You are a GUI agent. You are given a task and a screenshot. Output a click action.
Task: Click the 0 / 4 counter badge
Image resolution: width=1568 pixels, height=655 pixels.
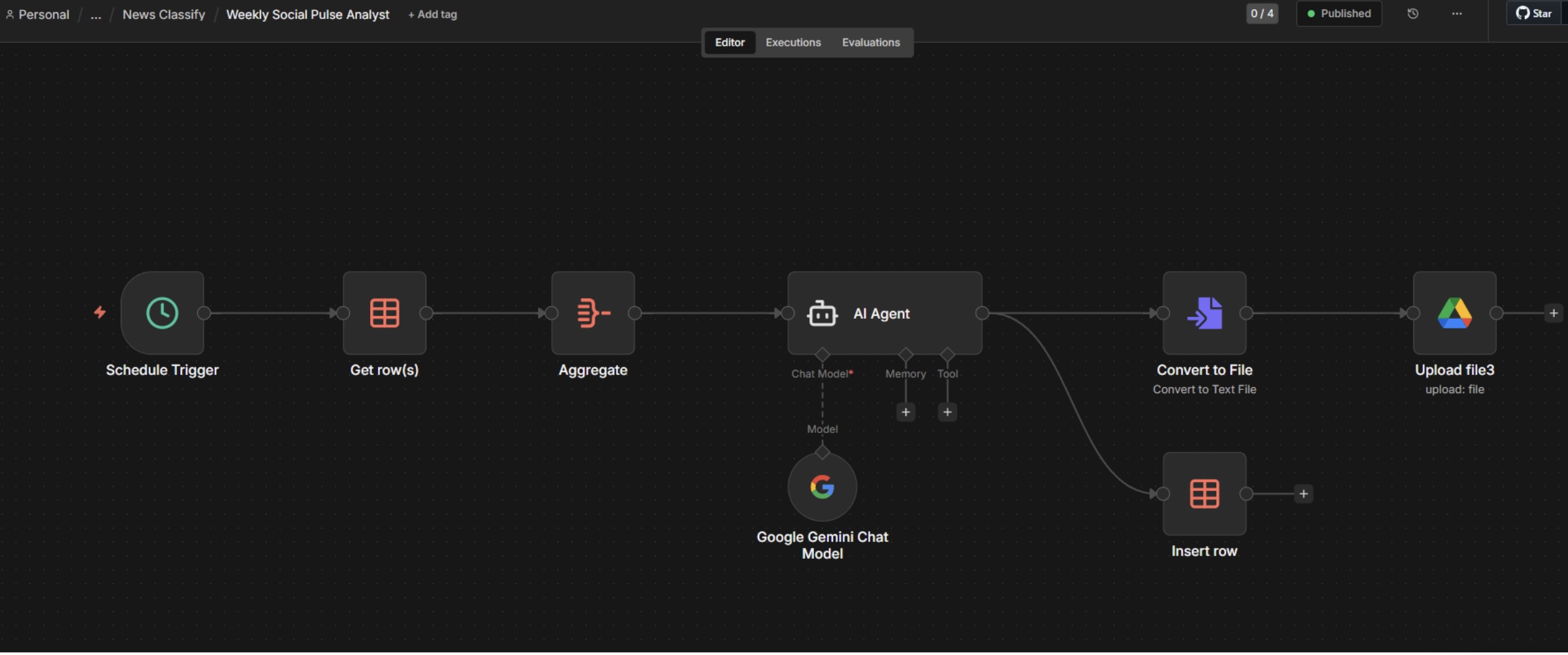point(1262,14)
